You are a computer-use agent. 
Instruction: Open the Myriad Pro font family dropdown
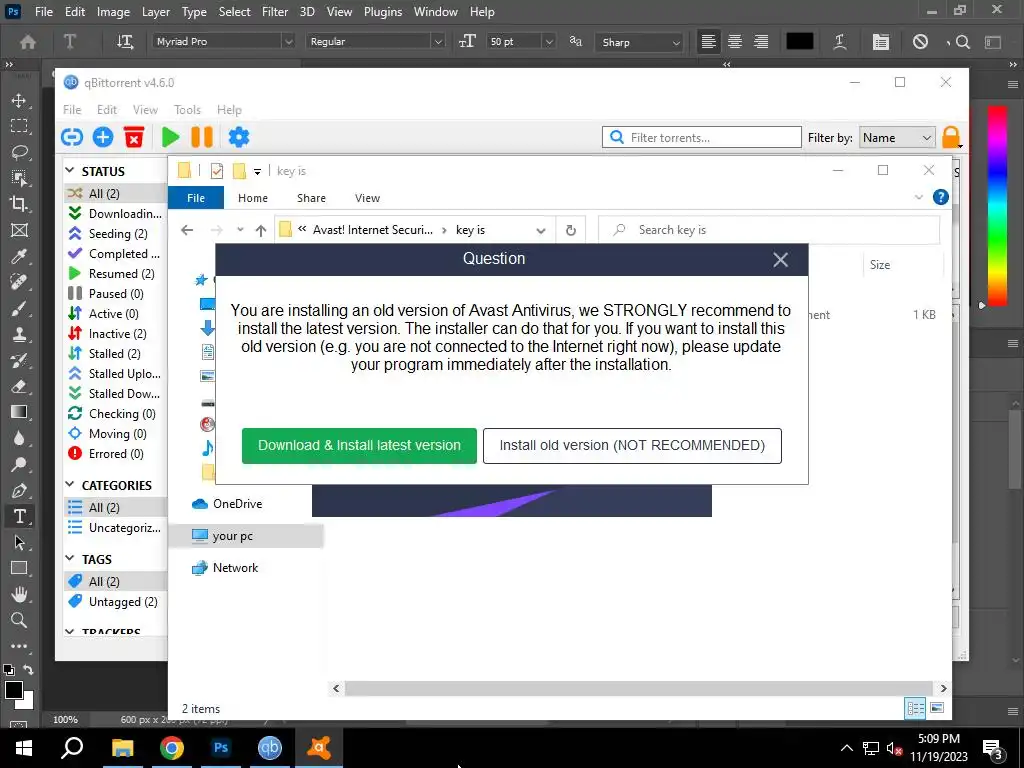click(288, 41)
